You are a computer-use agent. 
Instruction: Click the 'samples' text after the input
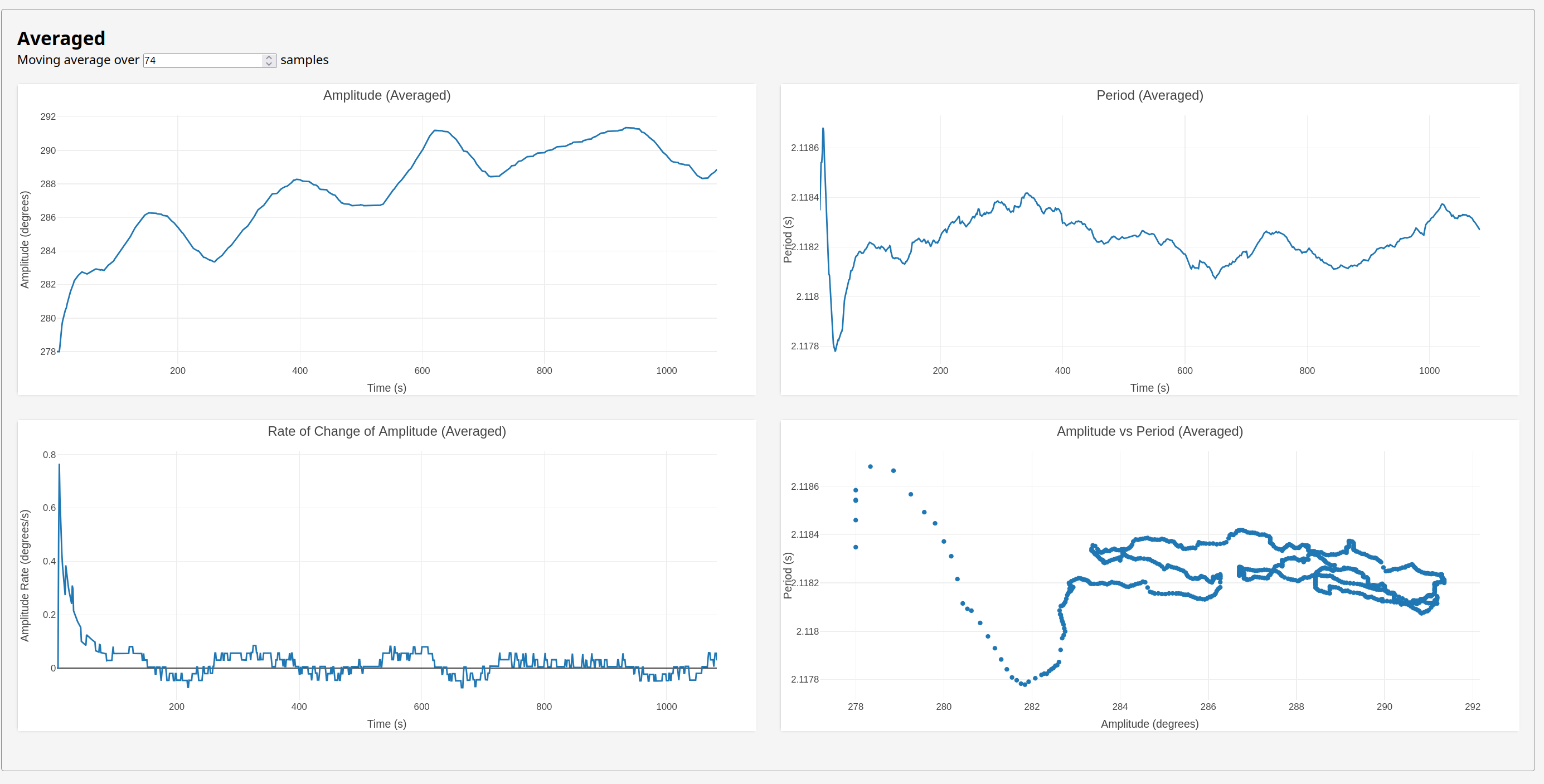pos(304,60)
